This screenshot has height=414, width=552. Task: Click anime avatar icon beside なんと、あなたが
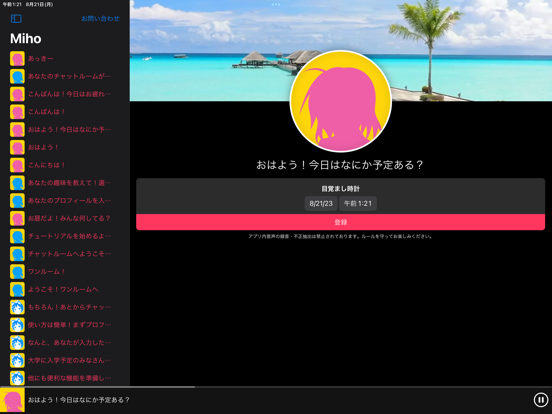(x=17, y=343)
